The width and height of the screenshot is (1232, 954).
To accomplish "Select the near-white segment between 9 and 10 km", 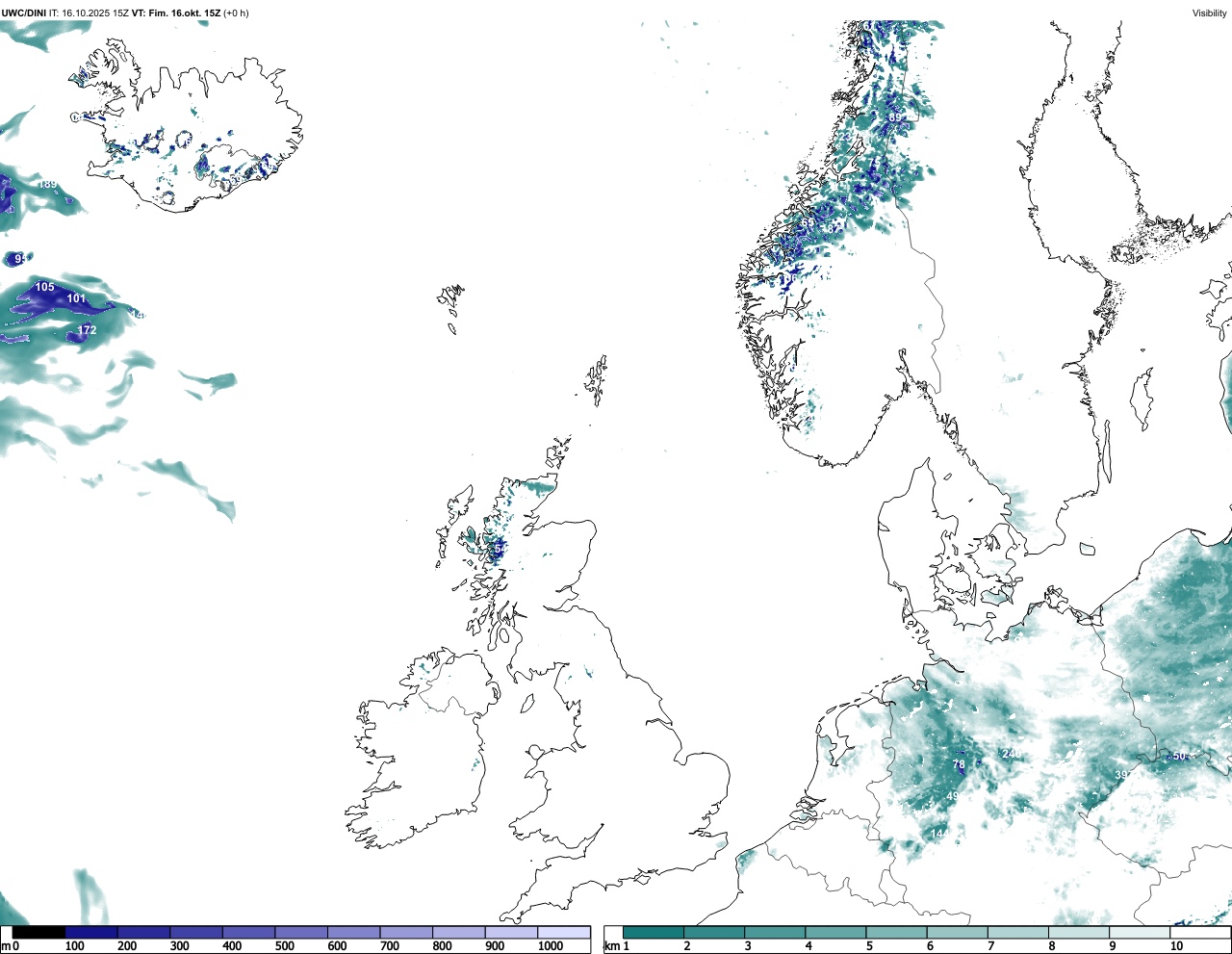I will 1139,932.
